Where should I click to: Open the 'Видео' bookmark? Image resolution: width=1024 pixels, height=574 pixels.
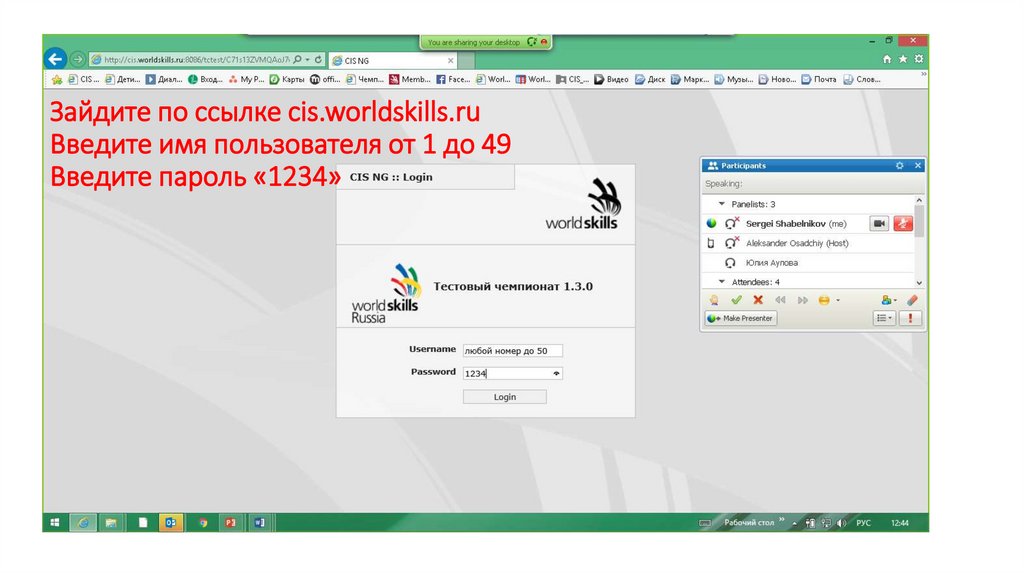(611, 80)
